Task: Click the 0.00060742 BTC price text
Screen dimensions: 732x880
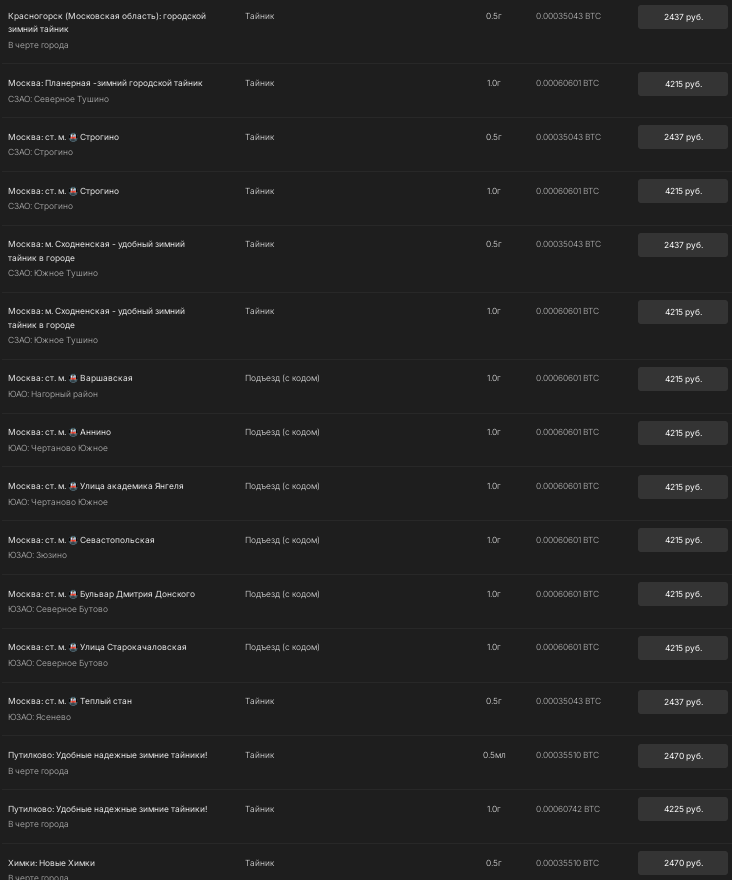Action: click(x=568, y=809)
